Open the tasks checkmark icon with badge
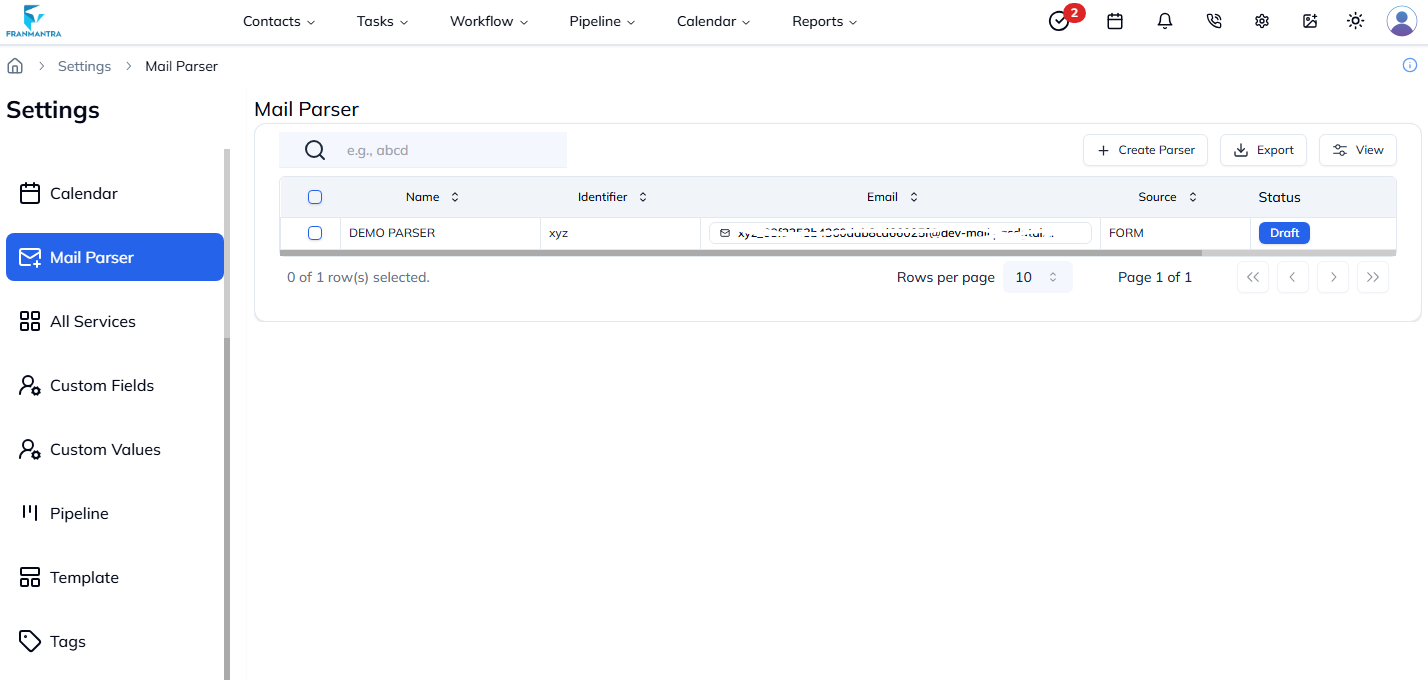 (x=1059, y=21)
